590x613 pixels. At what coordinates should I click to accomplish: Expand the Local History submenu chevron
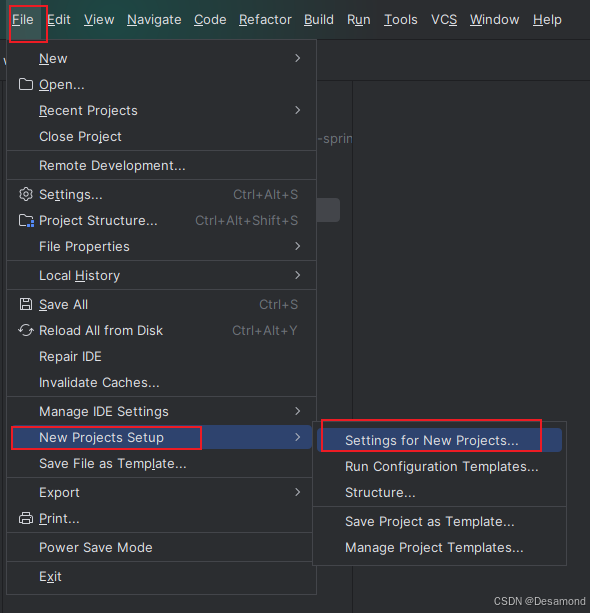click(298, 275)
